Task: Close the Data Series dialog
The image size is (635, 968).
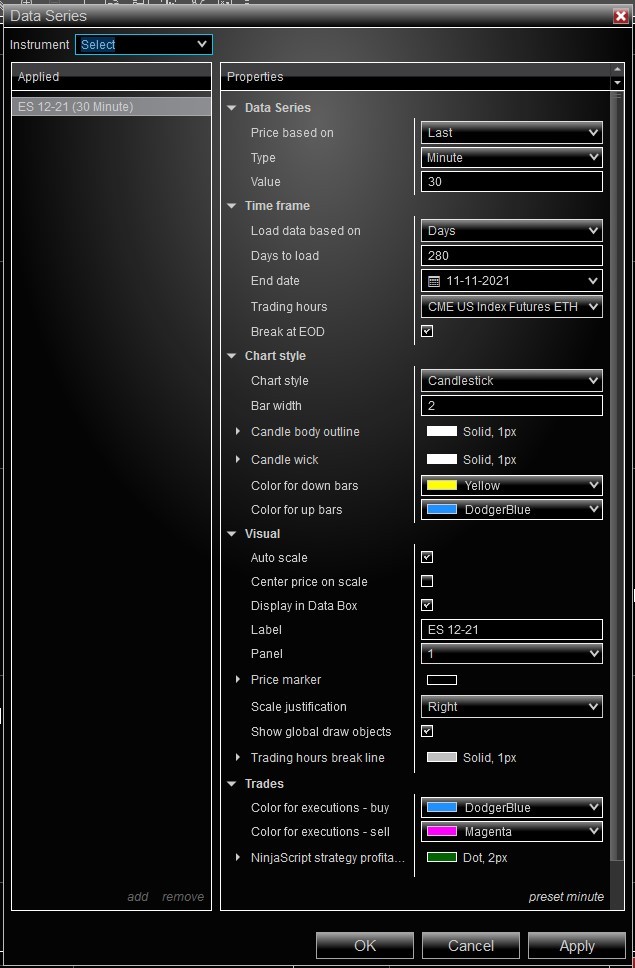Action: [621, 16]
